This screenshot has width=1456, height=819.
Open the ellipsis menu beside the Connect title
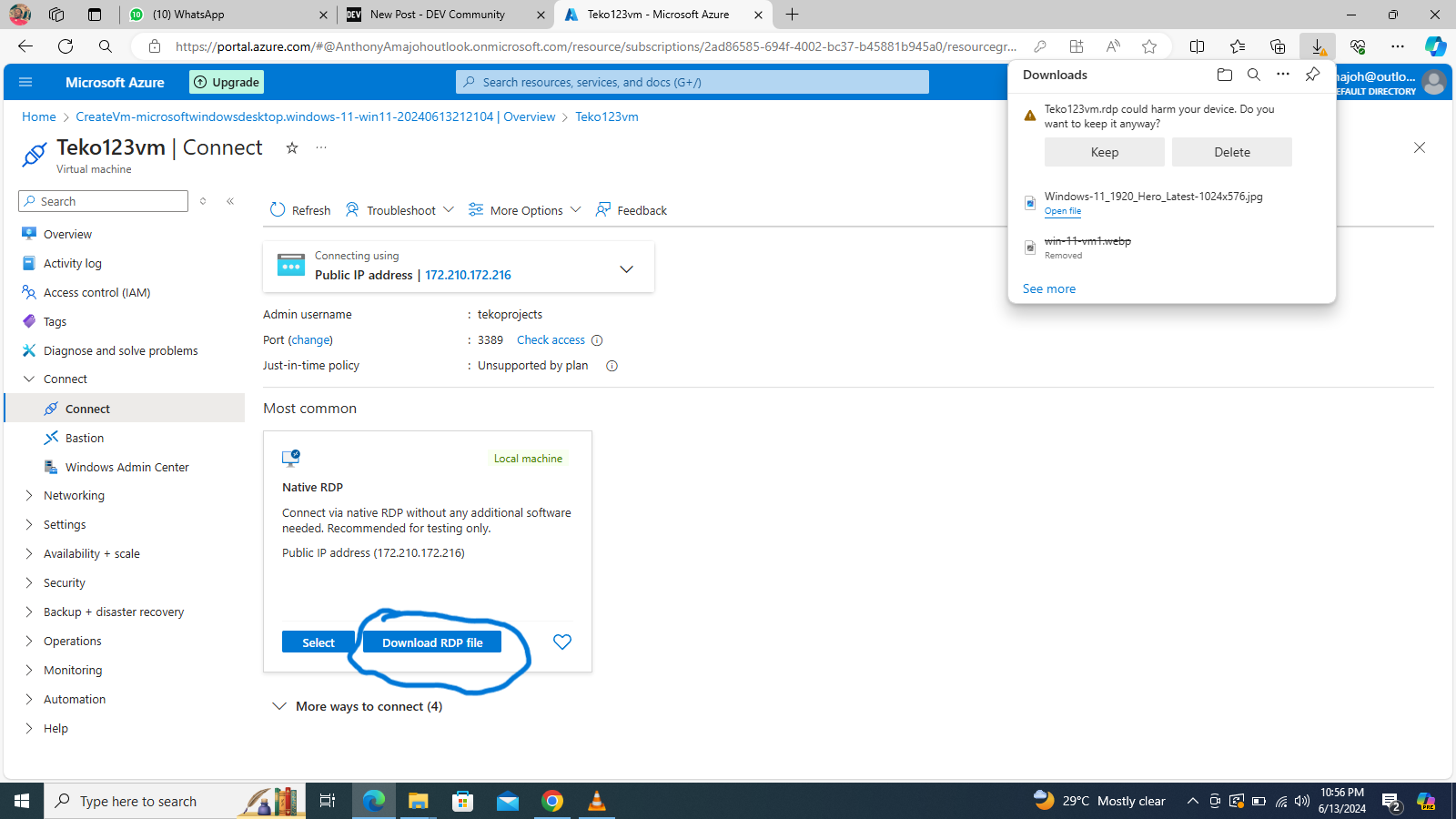(x=321, y=147)
